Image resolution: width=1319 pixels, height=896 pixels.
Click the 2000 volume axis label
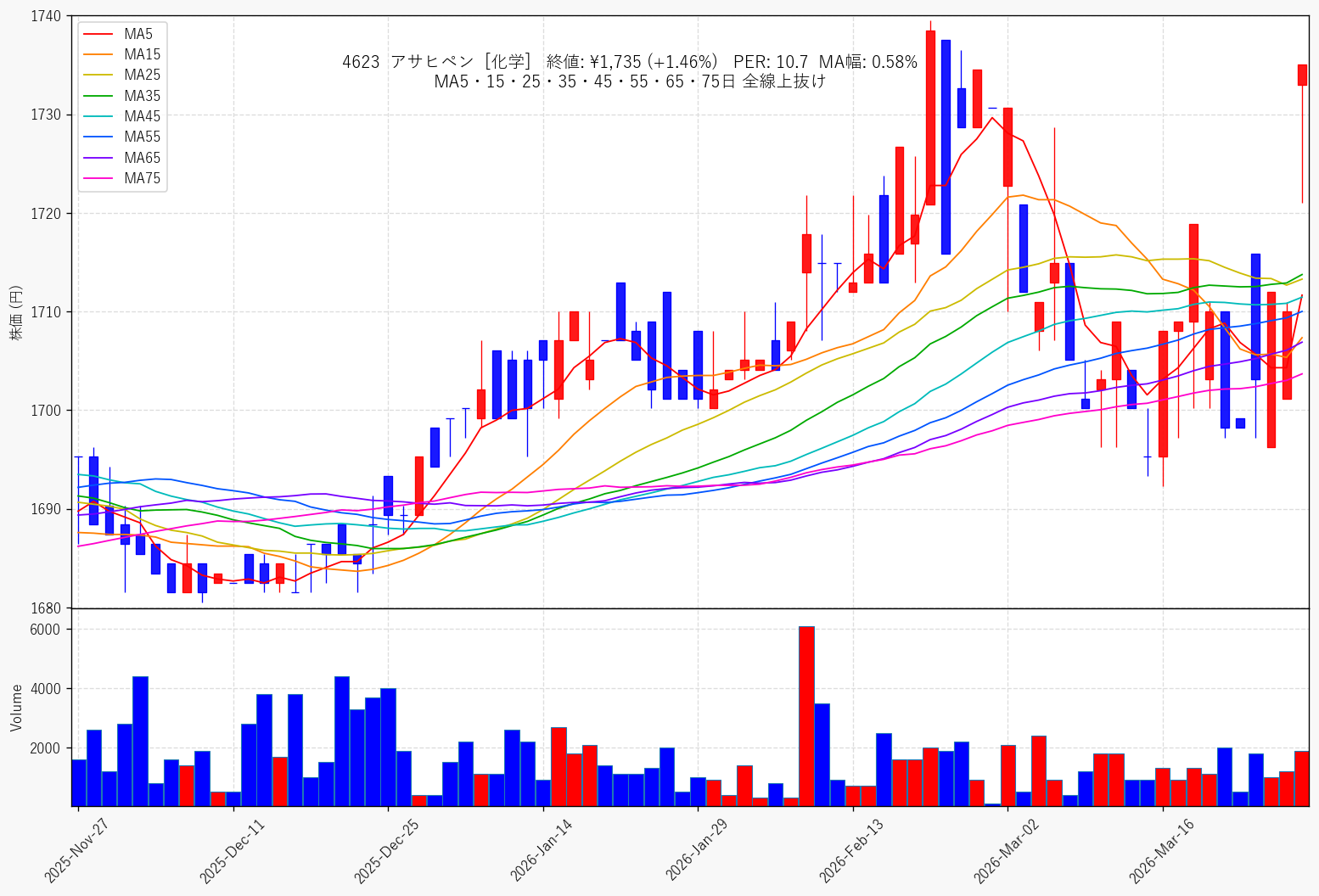[x=47, y=748]
